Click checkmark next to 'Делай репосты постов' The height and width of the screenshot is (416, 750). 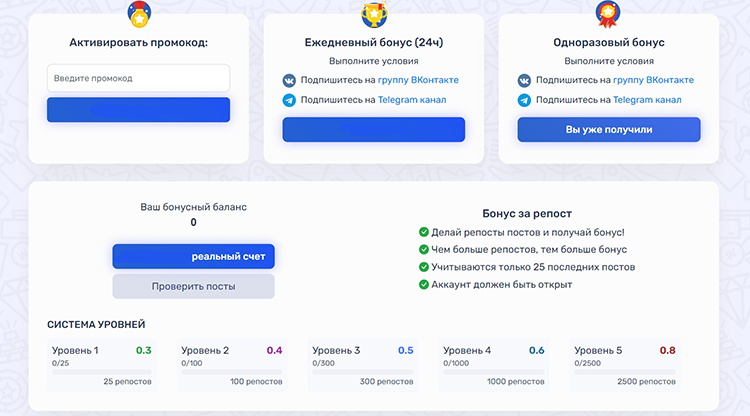point(423,233)
